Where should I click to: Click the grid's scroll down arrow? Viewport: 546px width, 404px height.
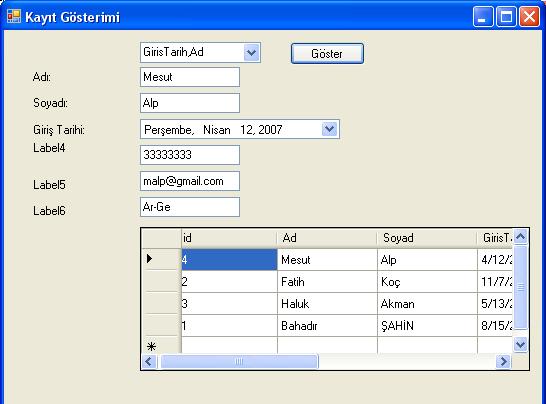point(521,344)
